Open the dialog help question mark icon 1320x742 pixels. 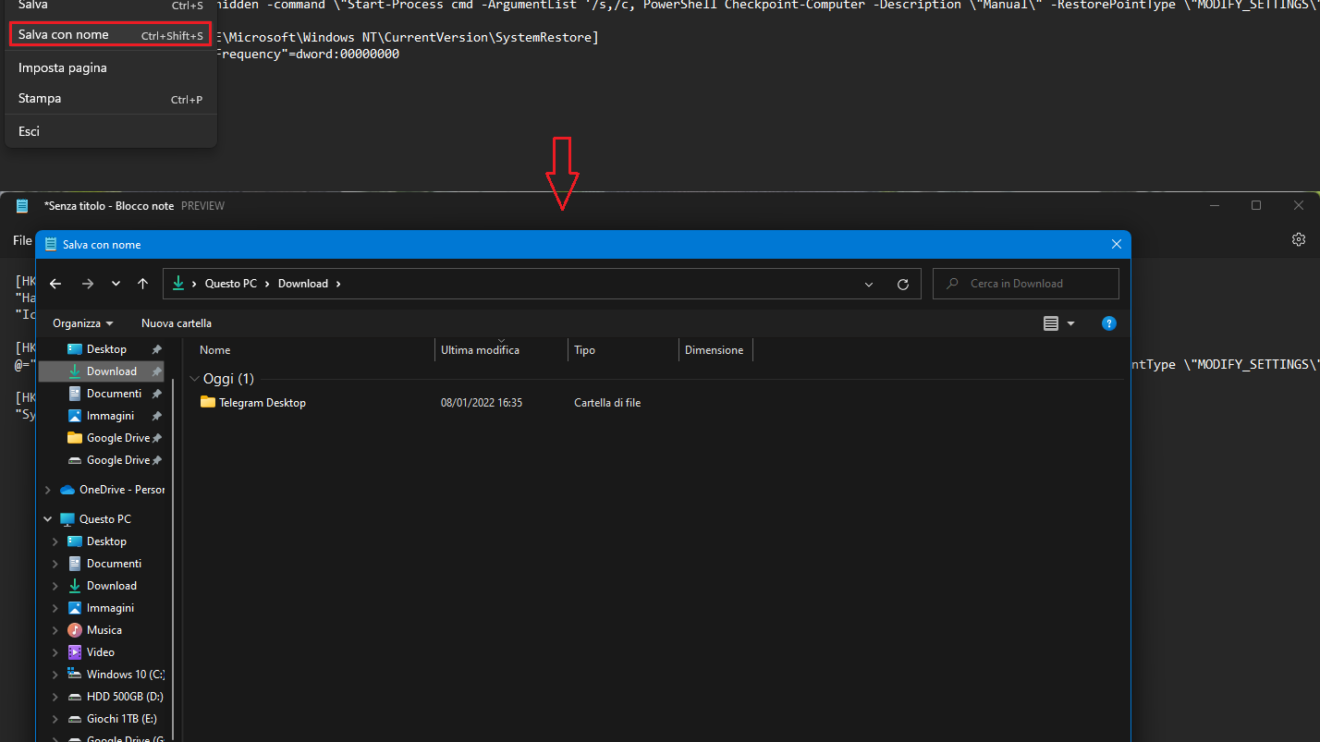pos(1108,323)
